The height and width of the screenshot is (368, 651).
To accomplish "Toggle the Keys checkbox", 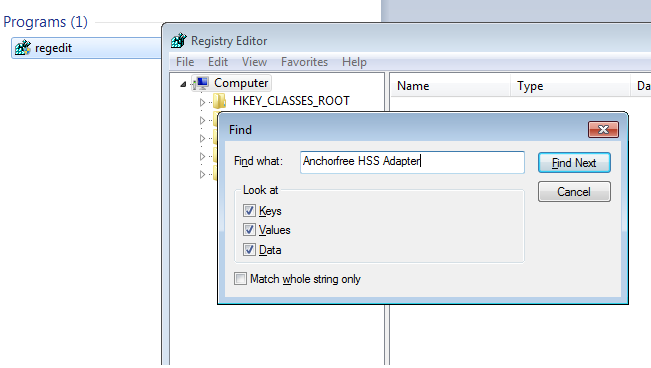I will (249, 211).
